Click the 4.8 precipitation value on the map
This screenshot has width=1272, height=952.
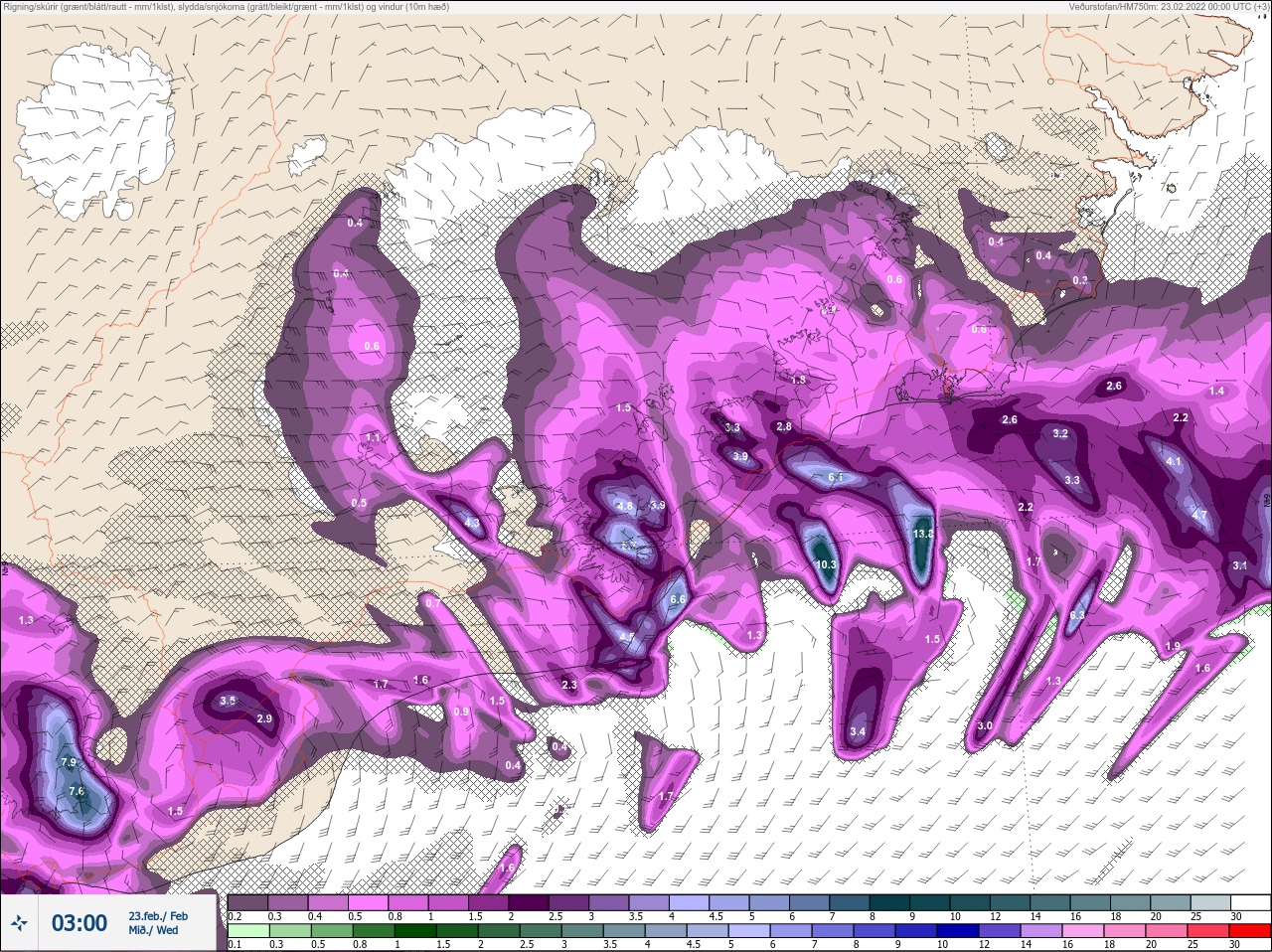click(625, 506)
